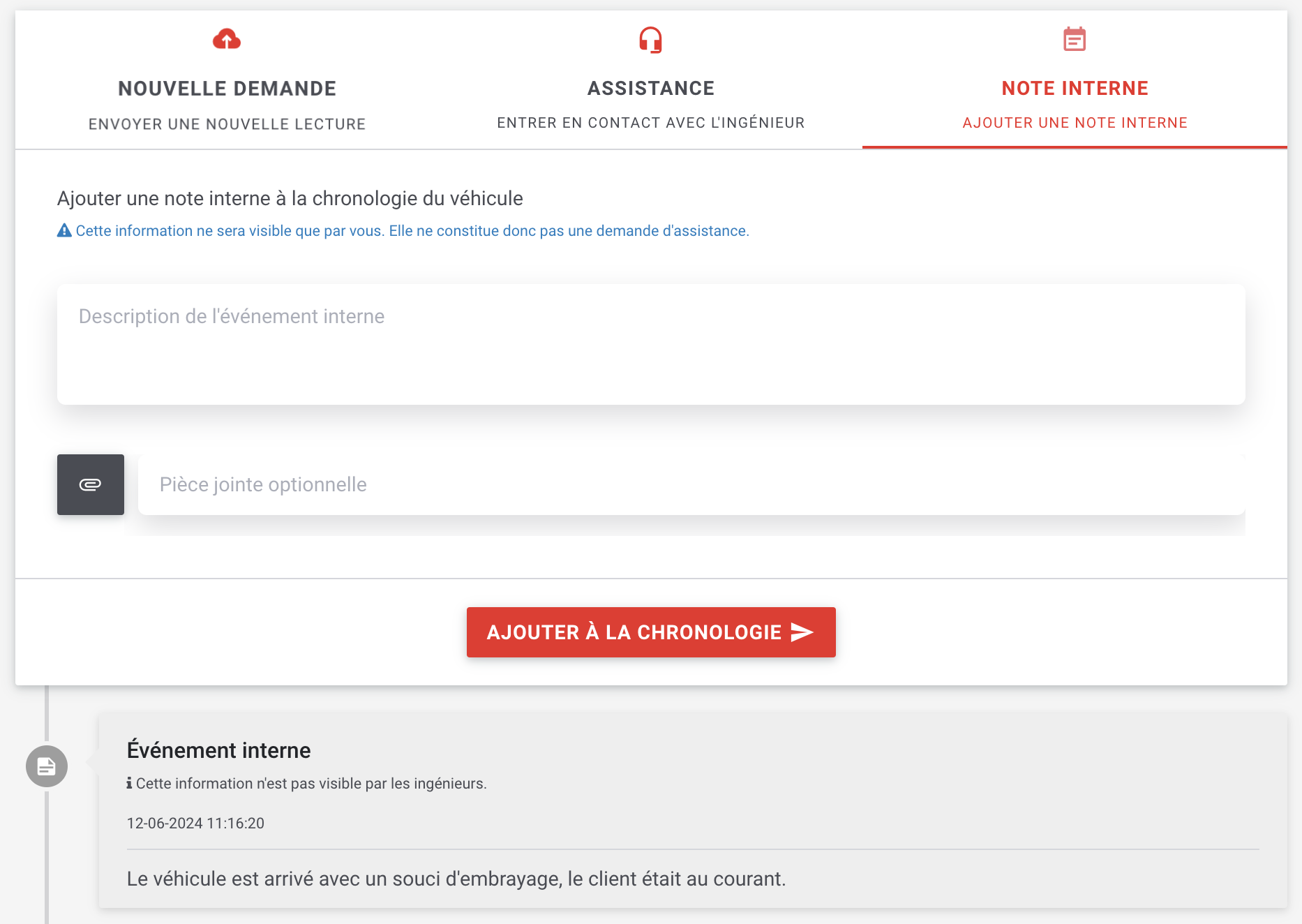Open the ASSISTANCE tab
The height and width of the screenshot is (924, 1302).
tap(650, 89)
